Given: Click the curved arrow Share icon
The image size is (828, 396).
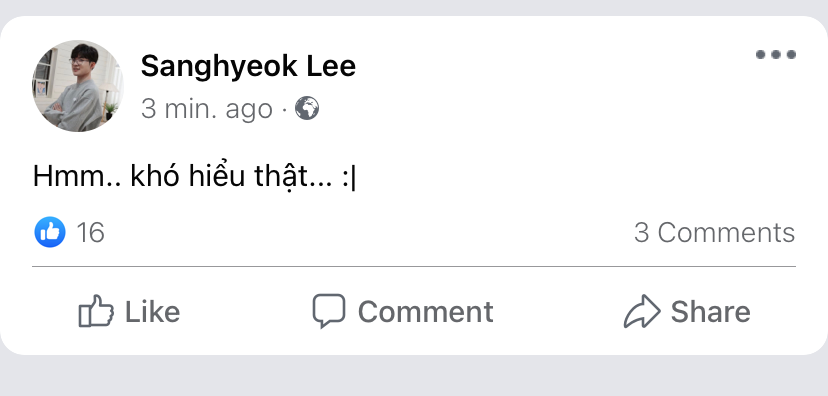Looking at the screenshot, I should pos(642,312).
